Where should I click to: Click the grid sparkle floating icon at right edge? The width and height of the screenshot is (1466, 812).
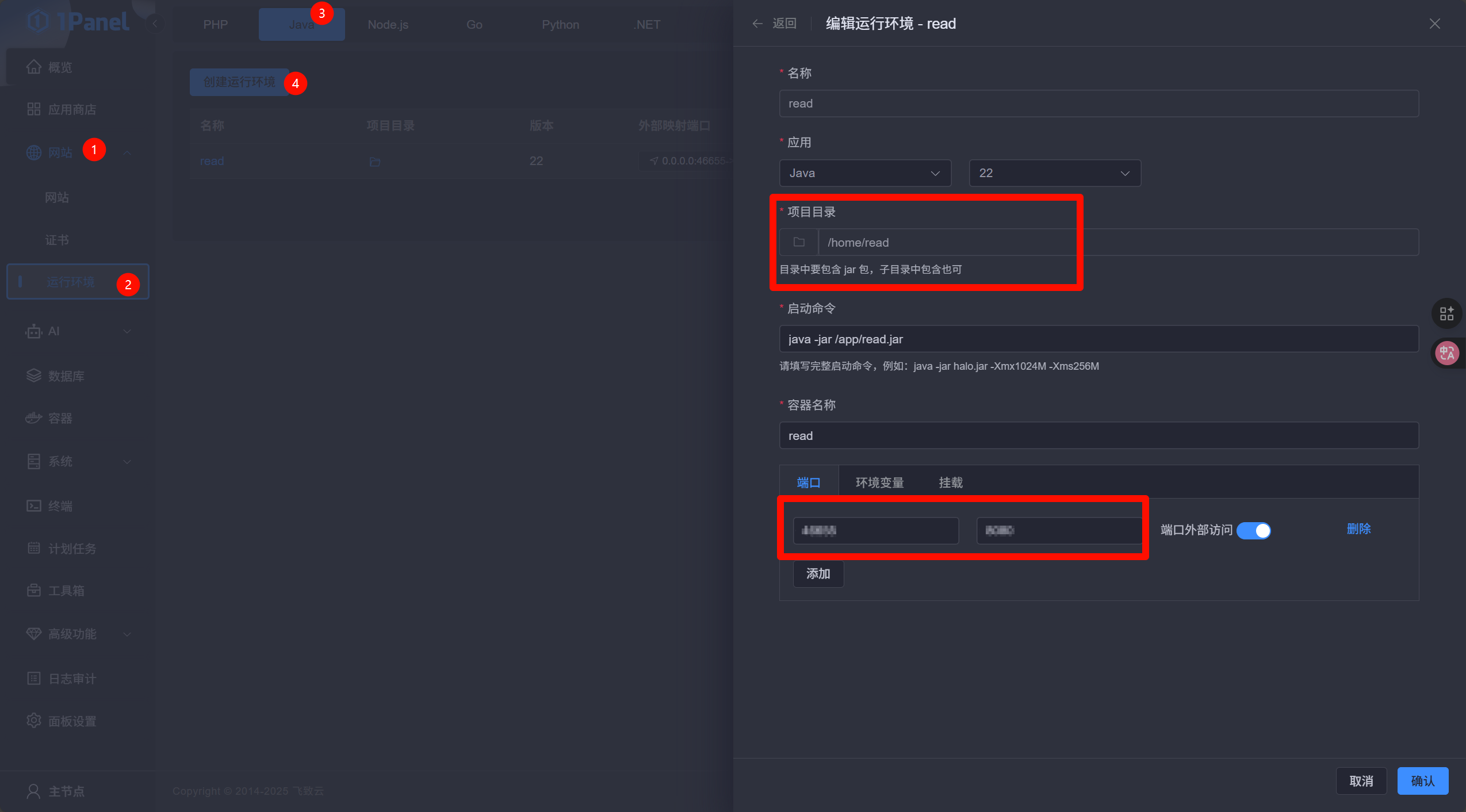[x=1446, y=313]
